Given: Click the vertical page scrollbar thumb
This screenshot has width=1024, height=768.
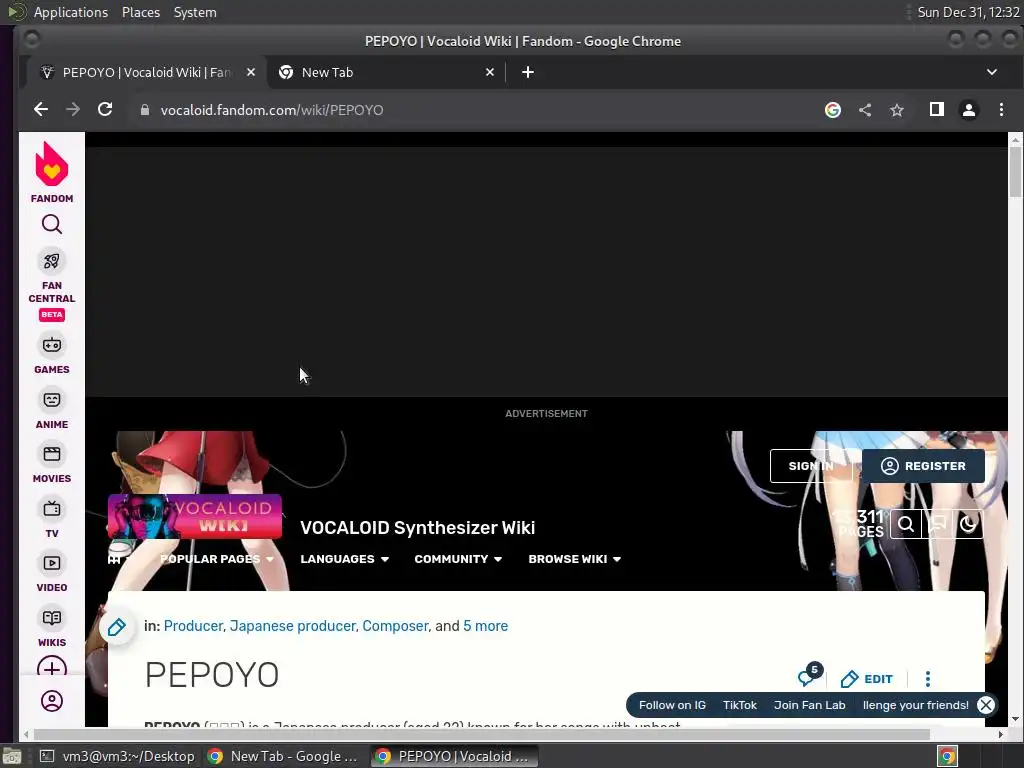Looking at the screenshot, I should pyautogui.click(x=1015, y=171).
